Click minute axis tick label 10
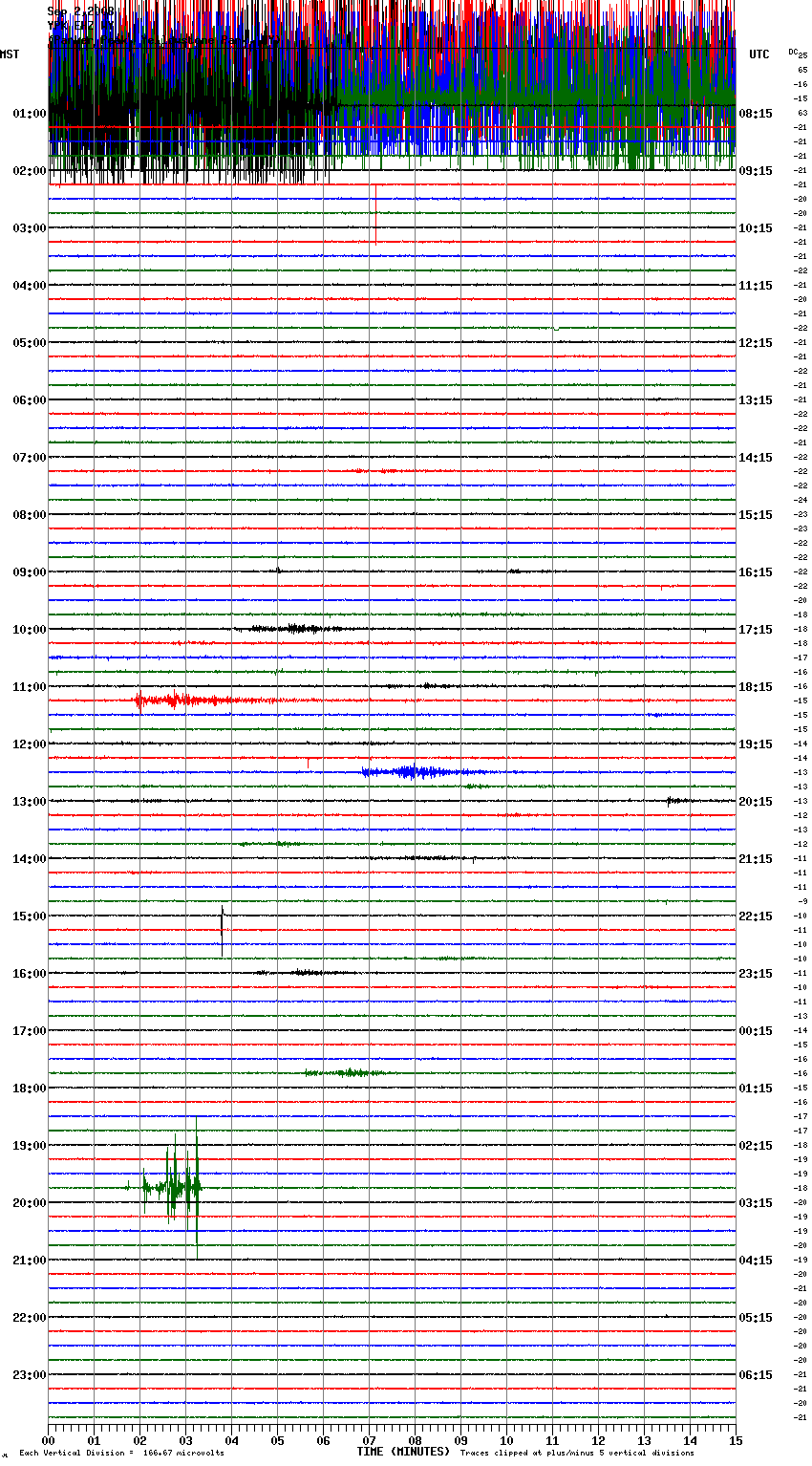The width and height of the screenshot is (812, 1466). (507, 1441)
